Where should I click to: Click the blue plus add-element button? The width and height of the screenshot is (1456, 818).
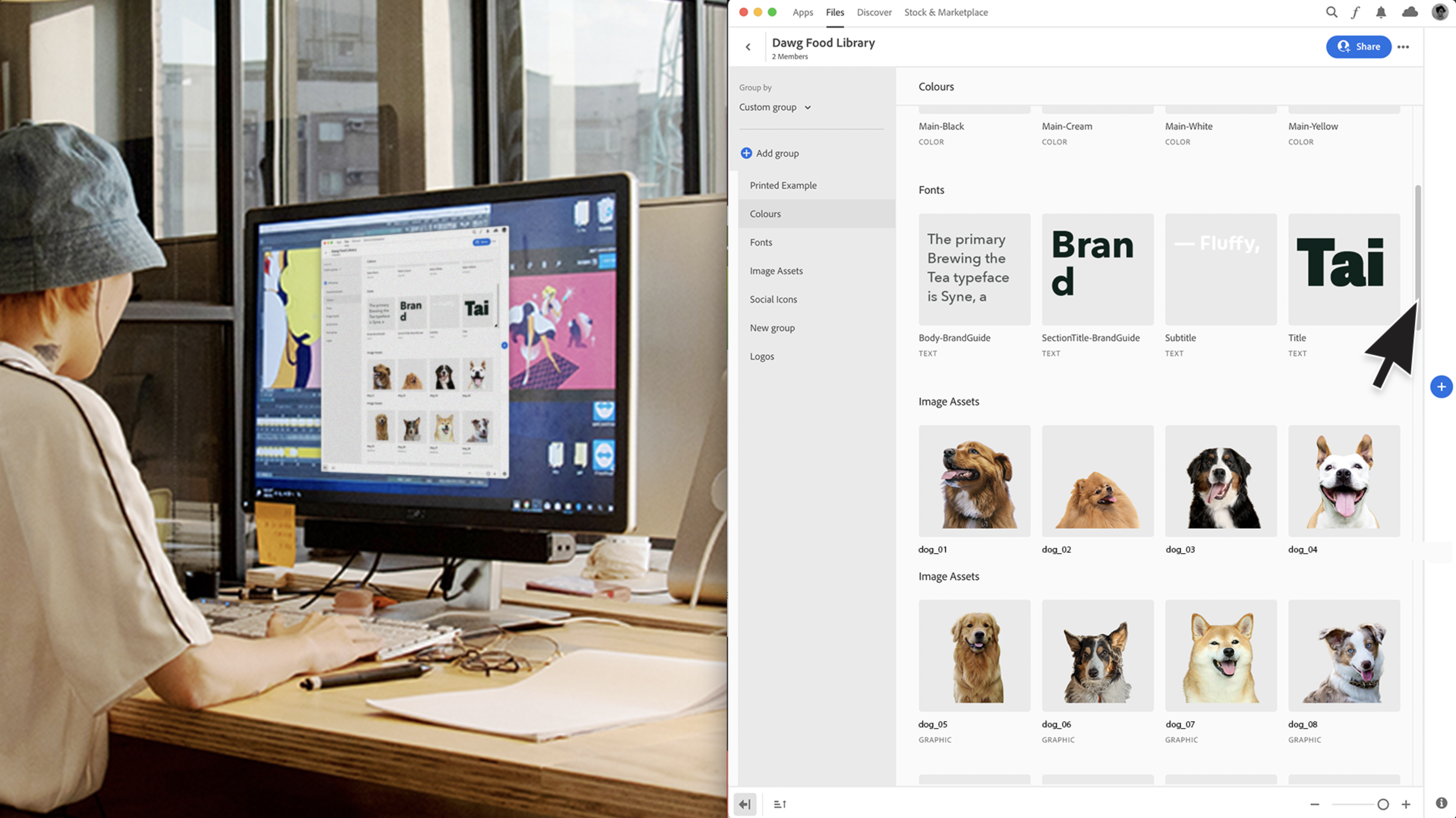click(1441, 387)
